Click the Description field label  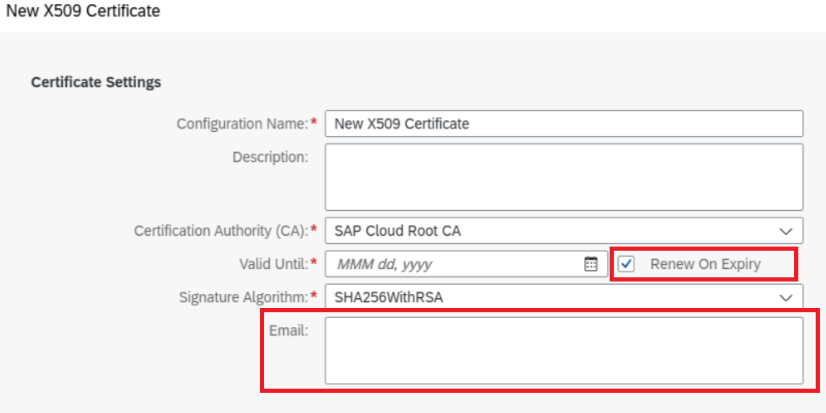pos(270,157)
